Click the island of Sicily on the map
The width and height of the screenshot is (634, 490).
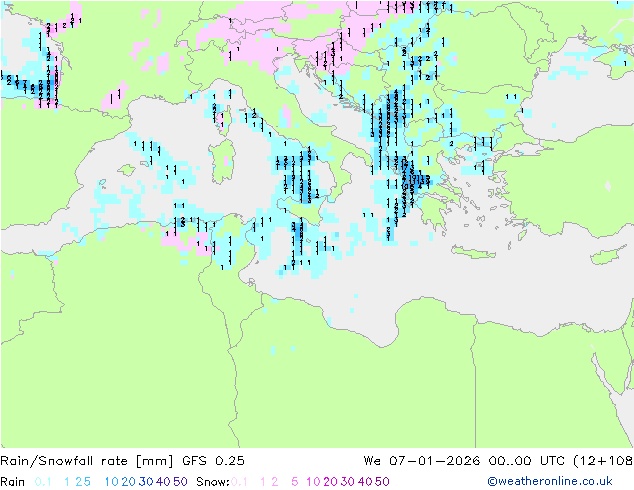[301, 210]
